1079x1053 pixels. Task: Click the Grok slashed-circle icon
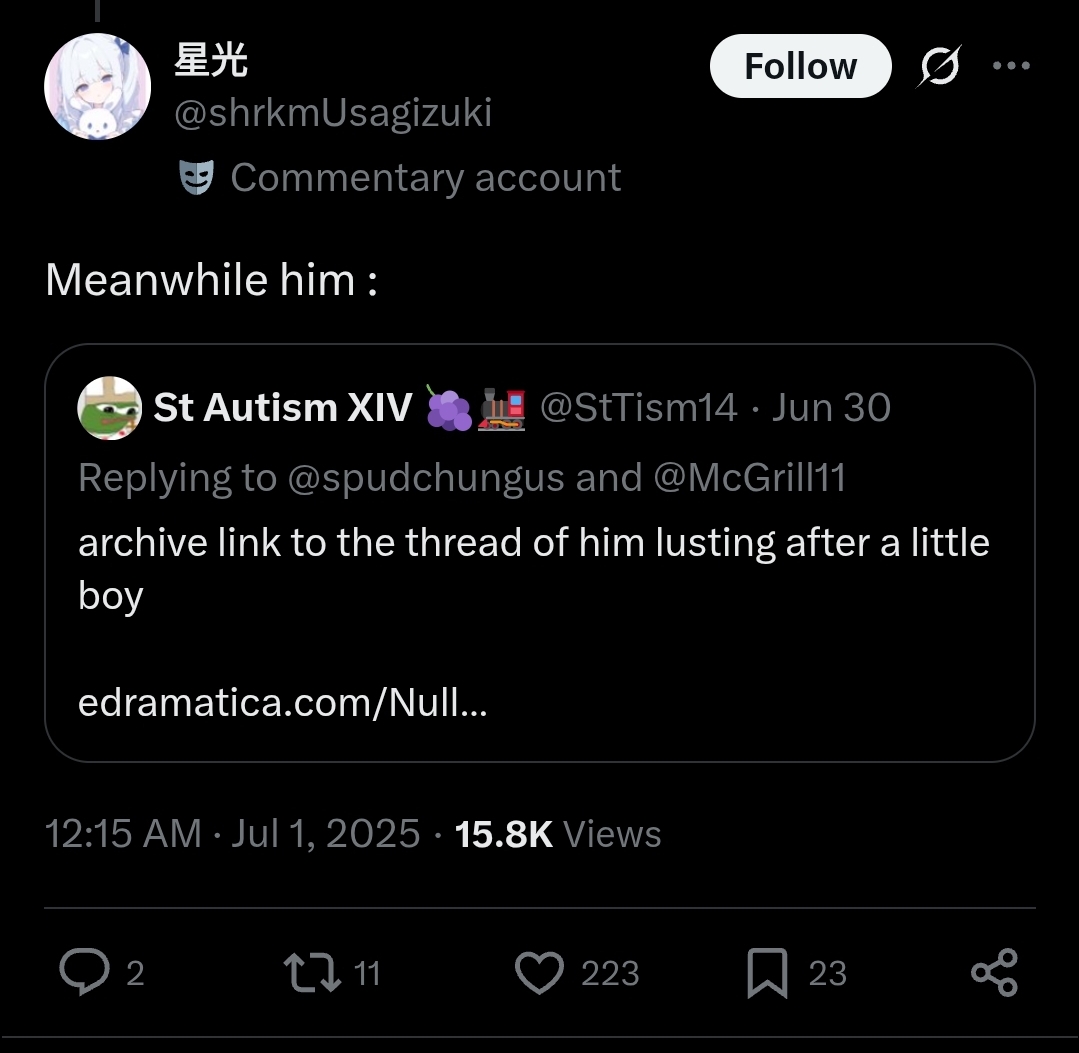[940, 67]
